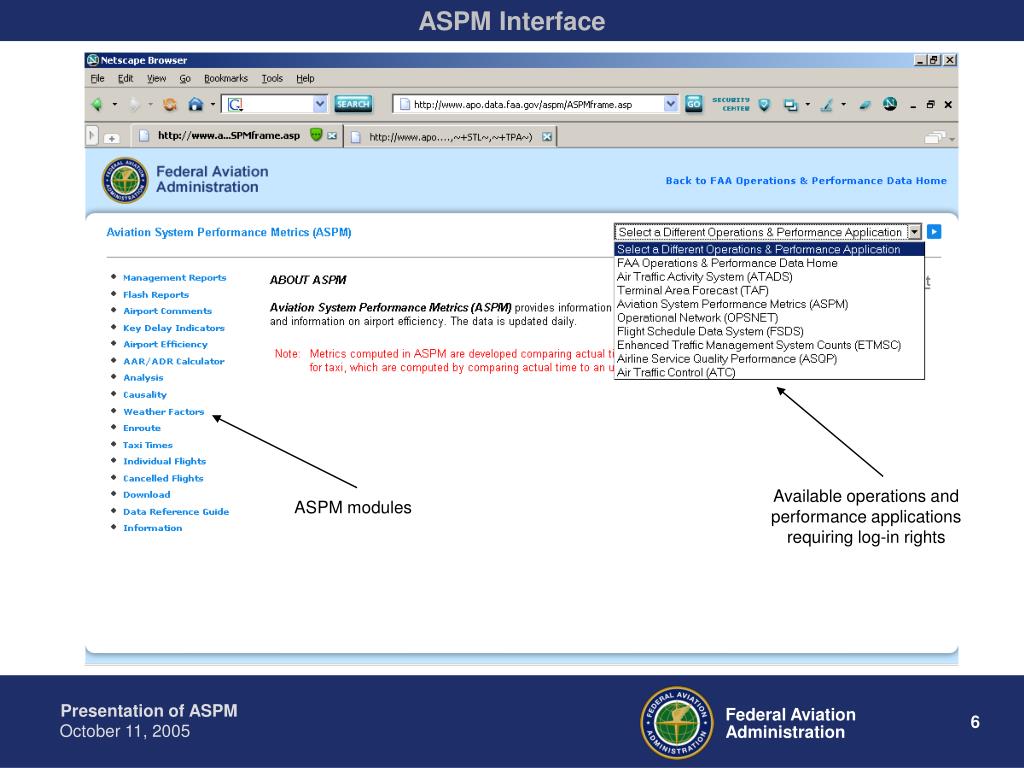
Task: Click Back to FAA Operations & Performance Data Home
Action: pyautogui.click(x=805, y=181)
